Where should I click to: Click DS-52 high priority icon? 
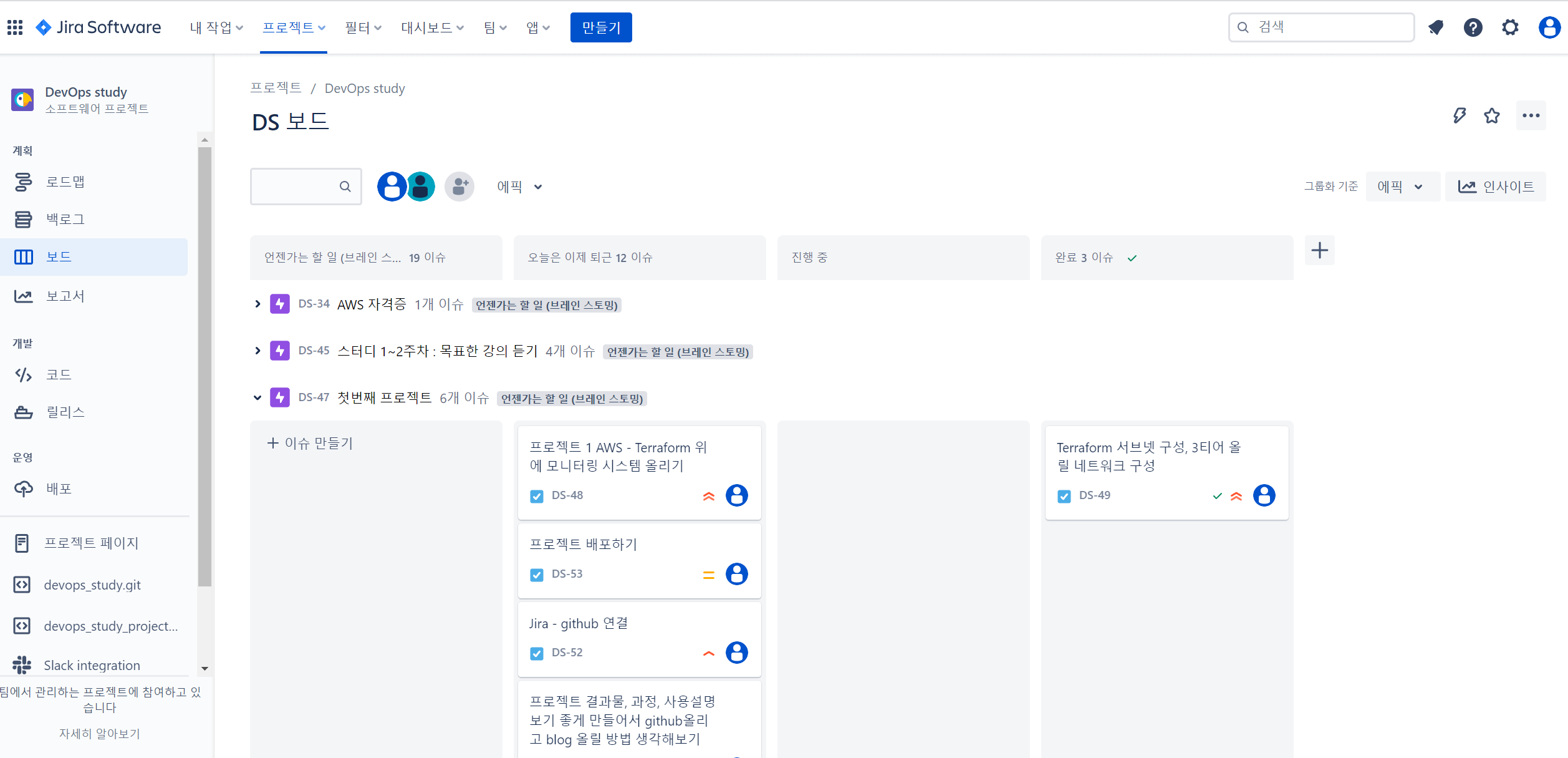click(709, 653)
